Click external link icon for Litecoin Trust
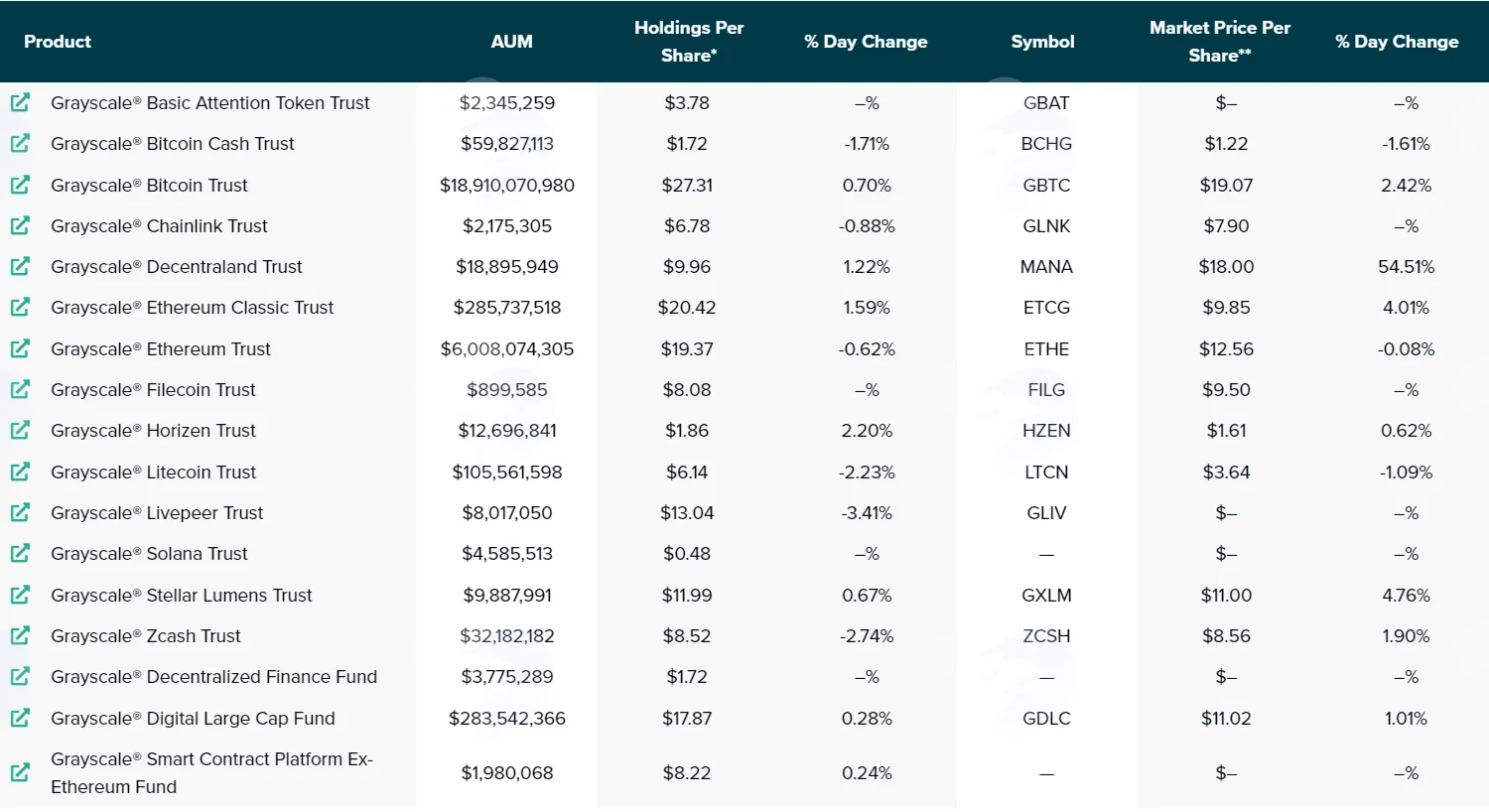The image size is (1489, 812). tap(20, 472)
